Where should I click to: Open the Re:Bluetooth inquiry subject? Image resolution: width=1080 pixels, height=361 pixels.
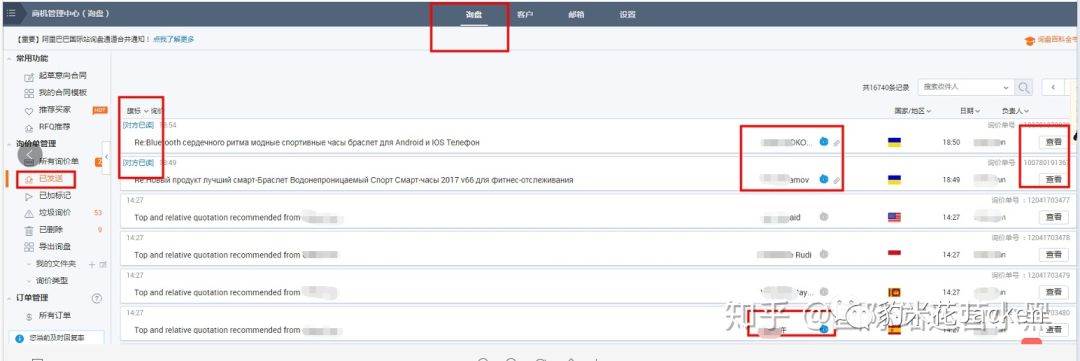tap(307, 142)
